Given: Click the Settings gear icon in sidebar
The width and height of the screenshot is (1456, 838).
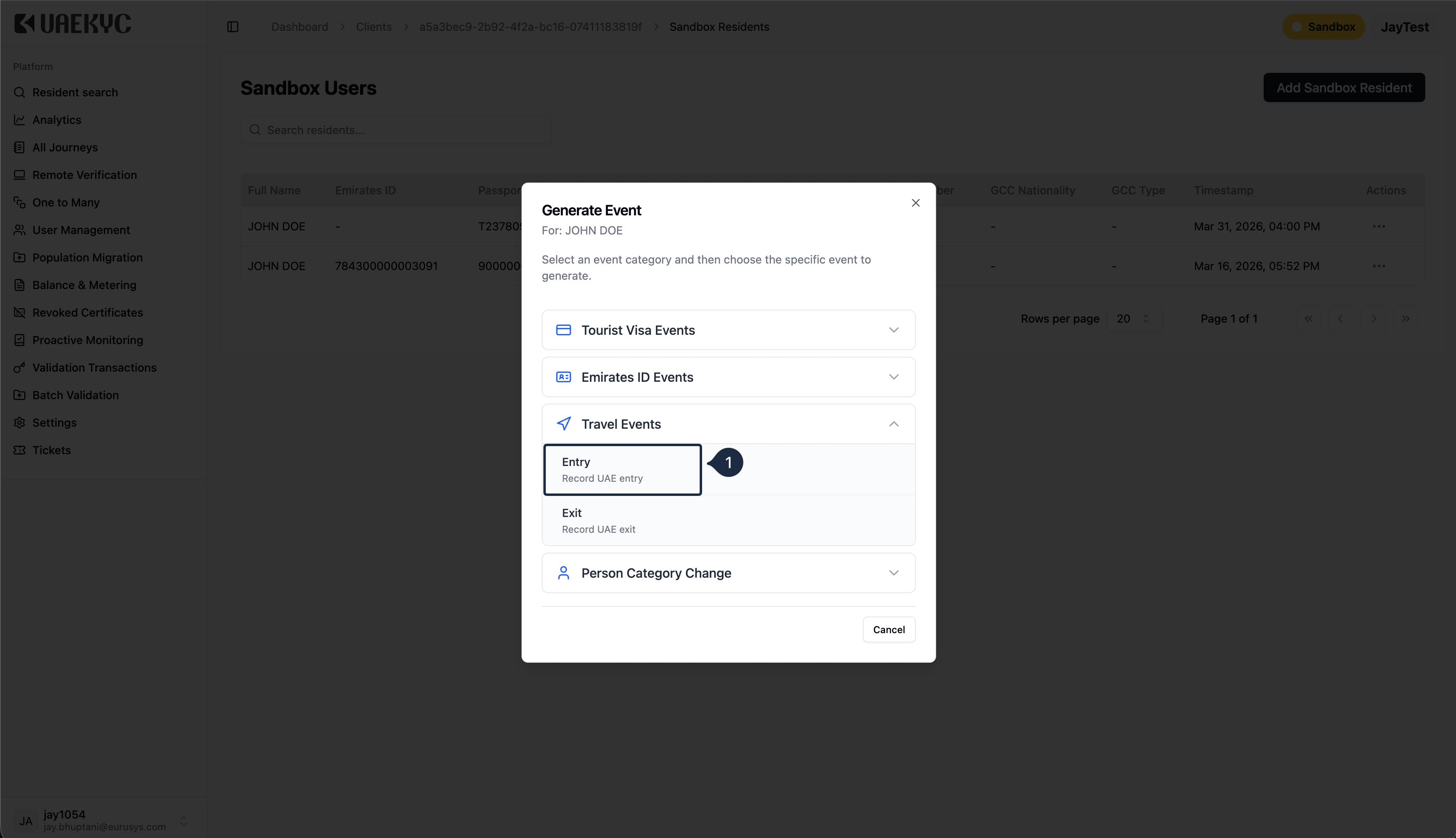Looking at the screenshot, I should (19, 423).
